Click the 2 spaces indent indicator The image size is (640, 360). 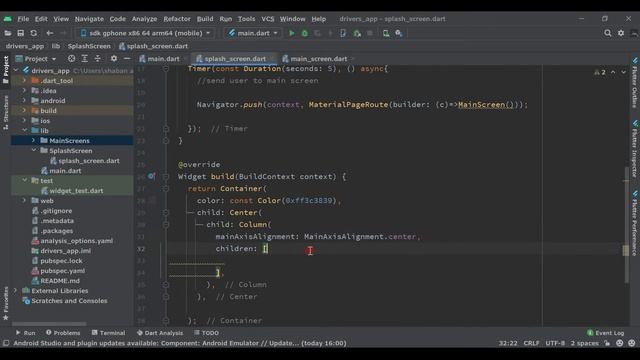click(x=584, y=343)
